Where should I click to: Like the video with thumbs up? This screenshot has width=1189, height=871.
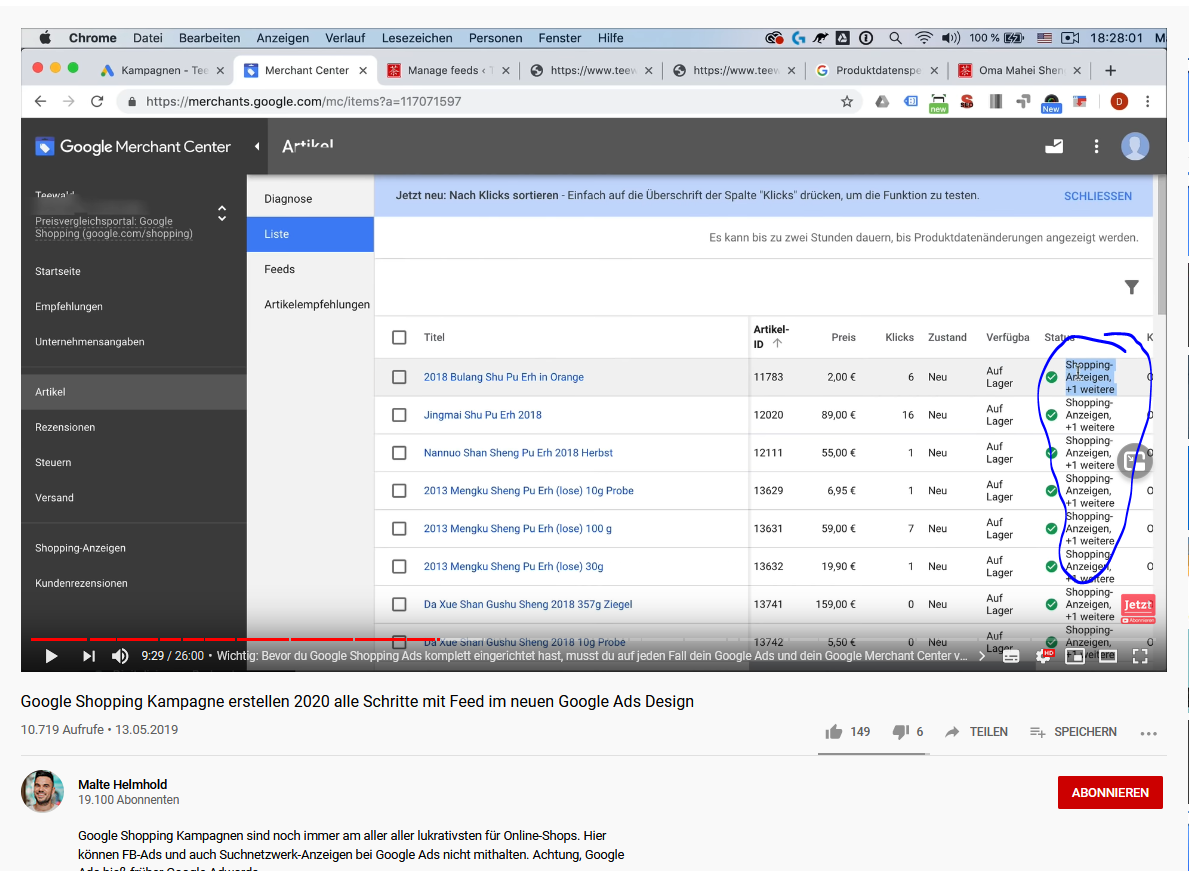[834, 732]
